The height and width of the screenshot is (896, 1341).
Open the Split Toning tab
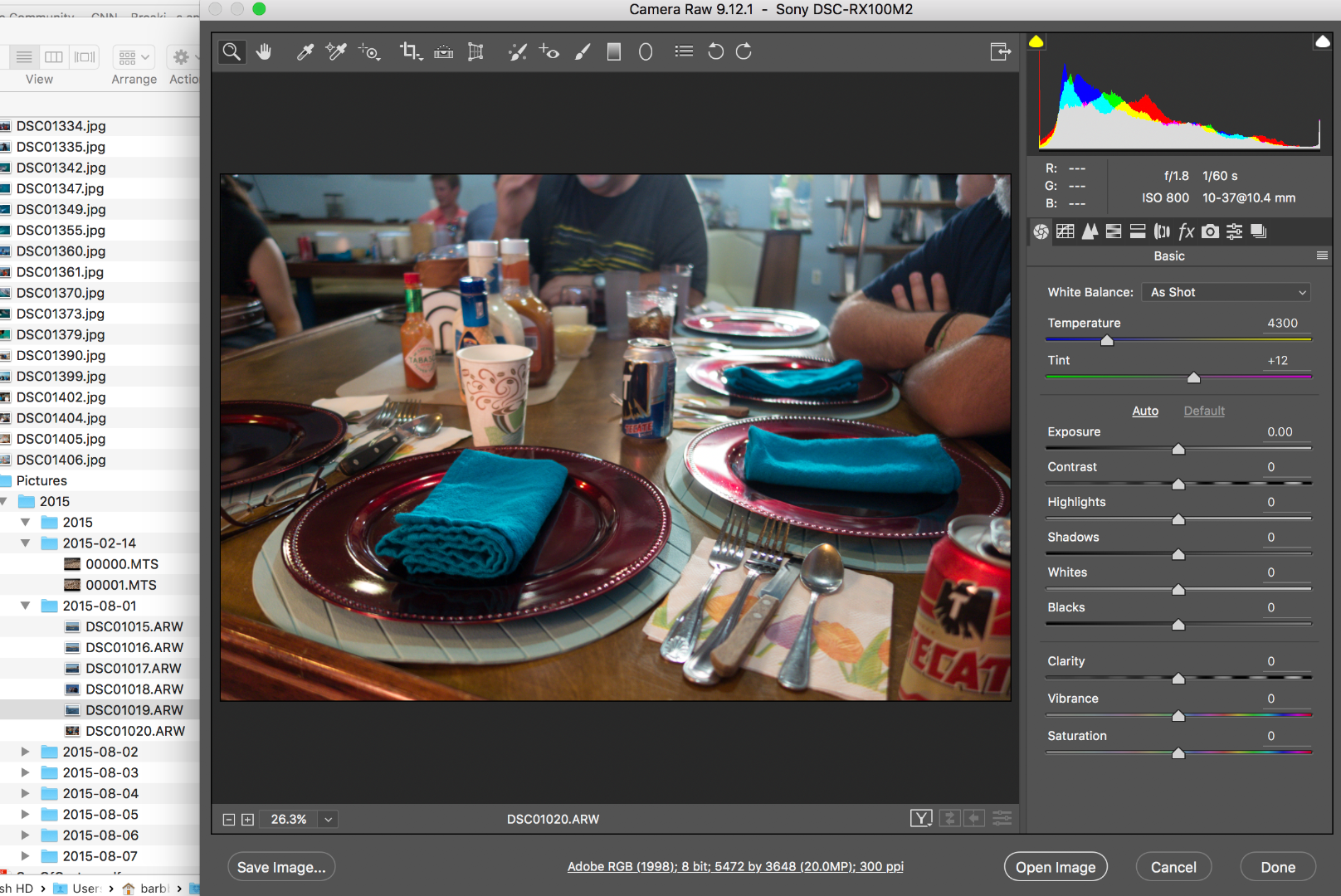click(1138, 231)
